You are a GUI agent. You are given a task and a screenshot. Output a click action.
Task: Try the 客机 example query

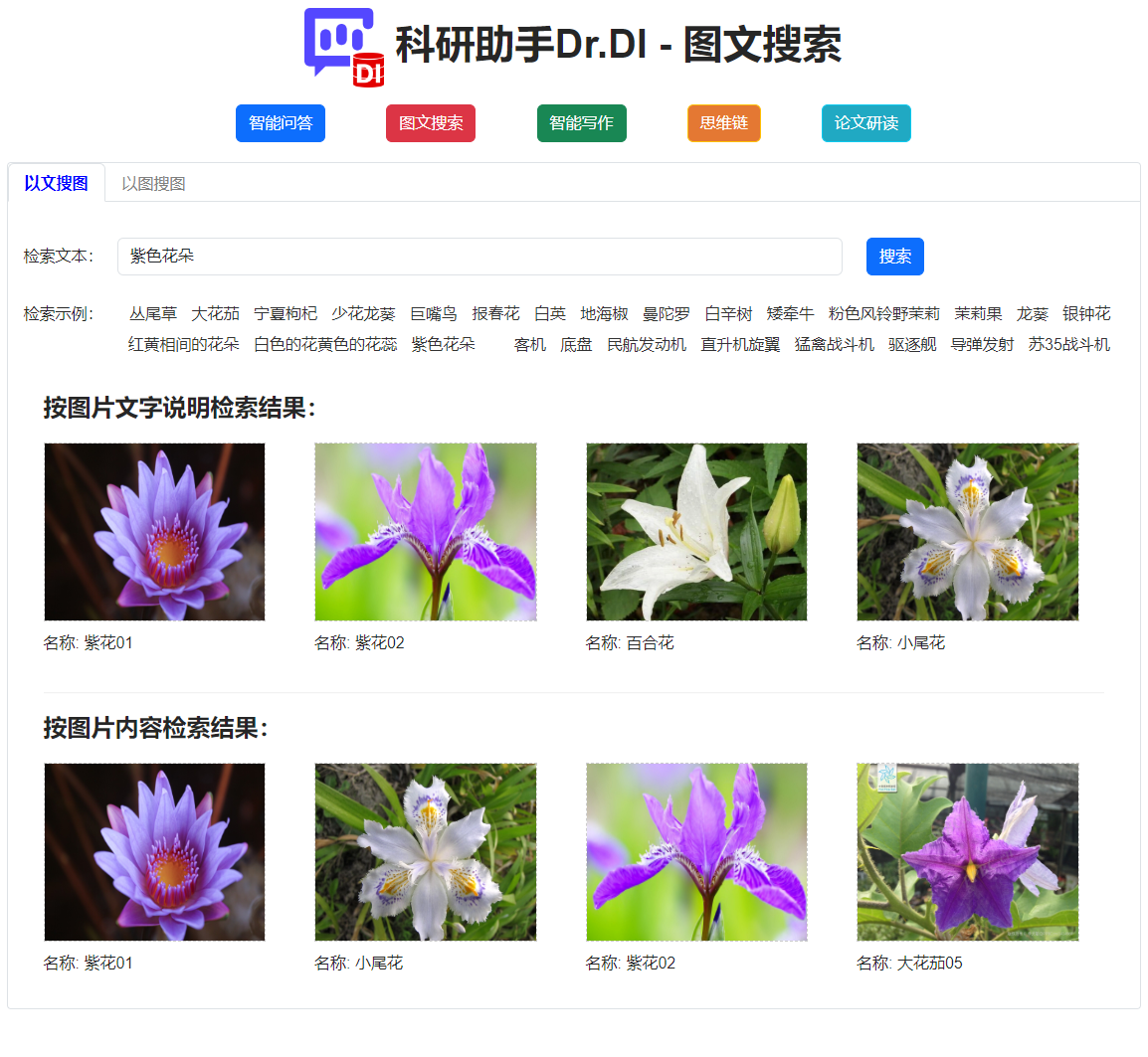(x=530, y=344)
